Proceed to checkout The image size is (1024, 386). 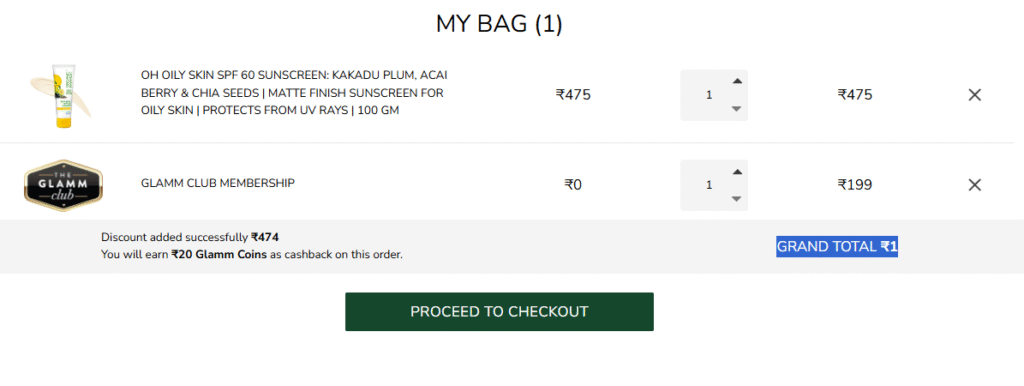[x=499, y=312]
